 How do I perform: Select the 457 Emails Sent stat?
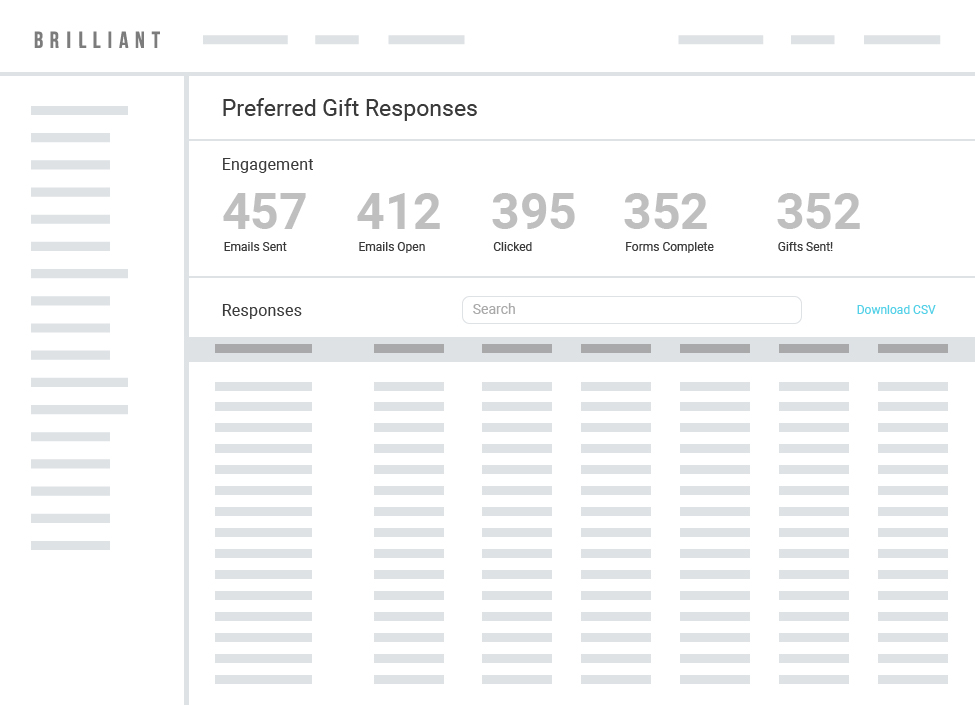(x=264, y=221)
